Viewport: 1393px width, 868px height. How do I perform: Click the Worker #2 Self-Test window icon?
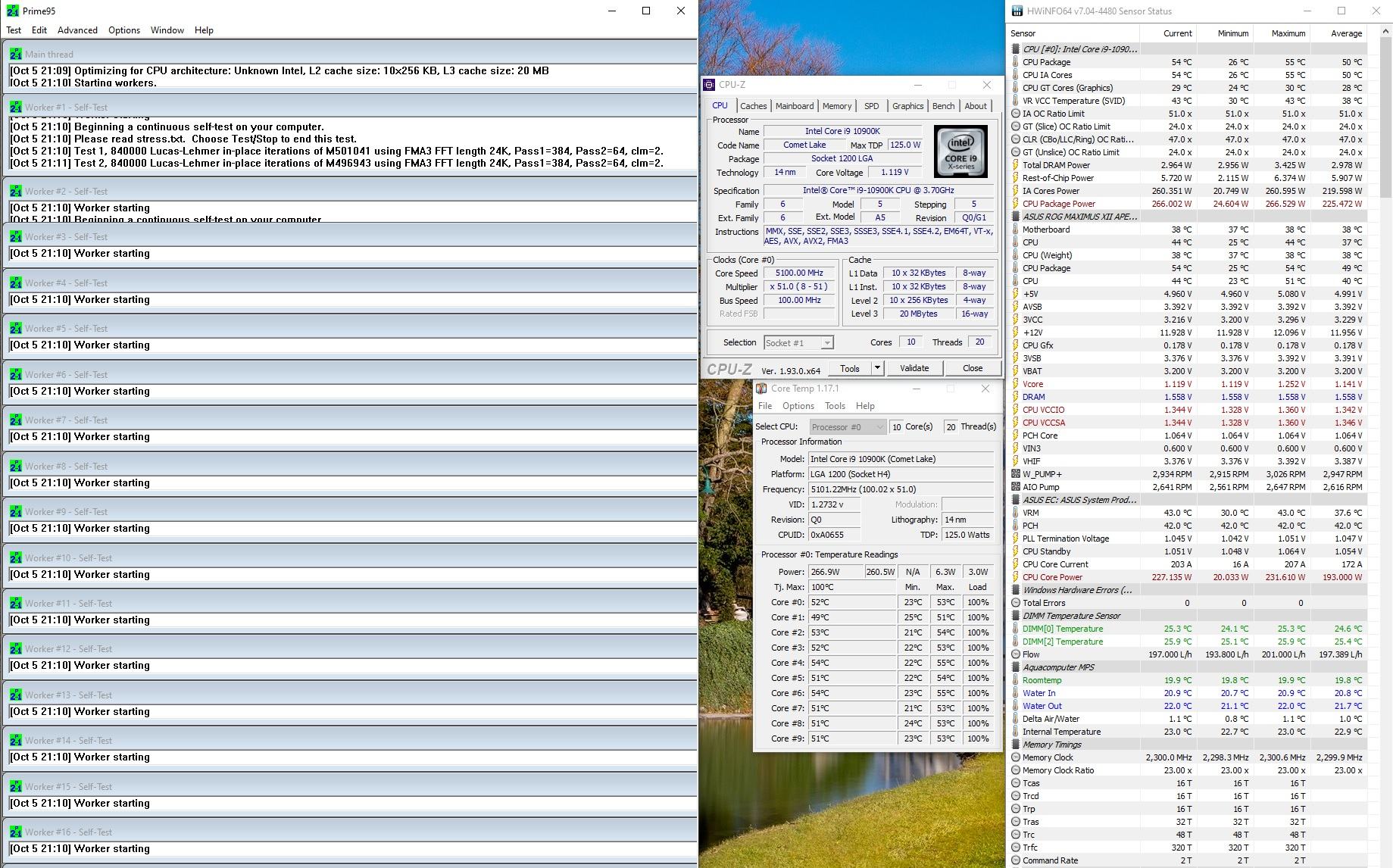16,192
